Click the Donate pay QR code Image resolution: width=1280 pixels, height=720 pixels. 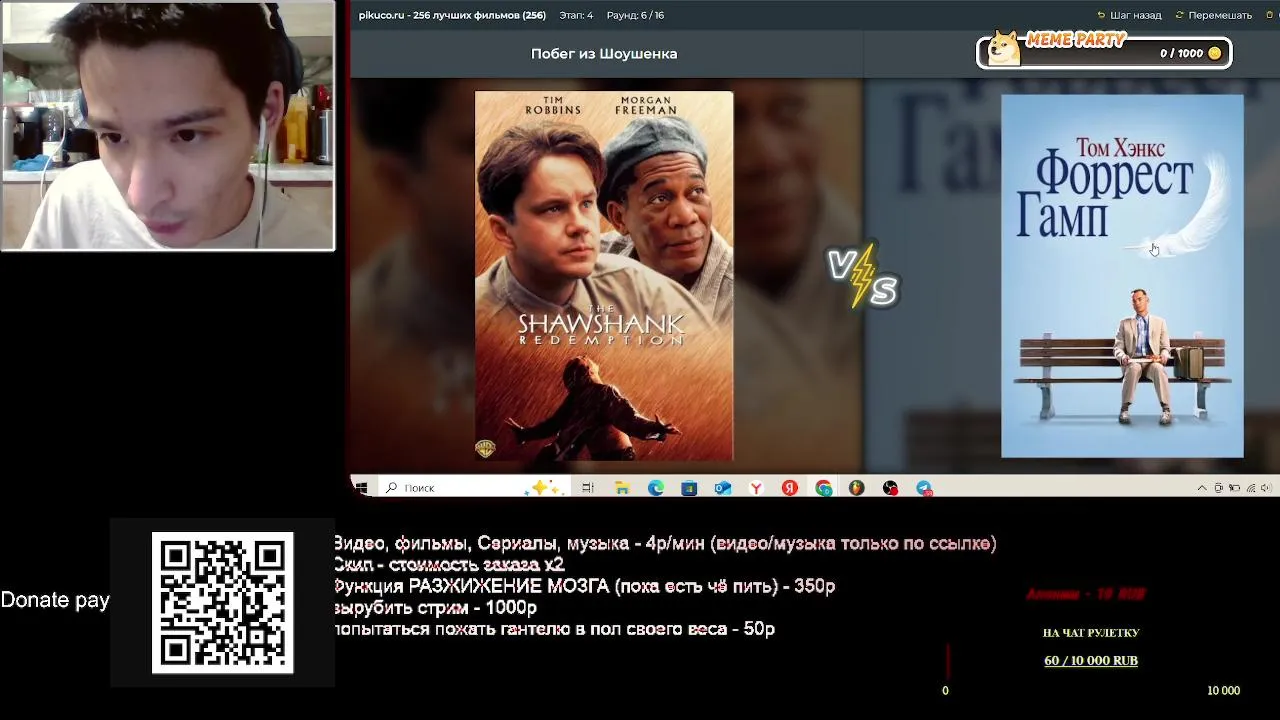223,603
